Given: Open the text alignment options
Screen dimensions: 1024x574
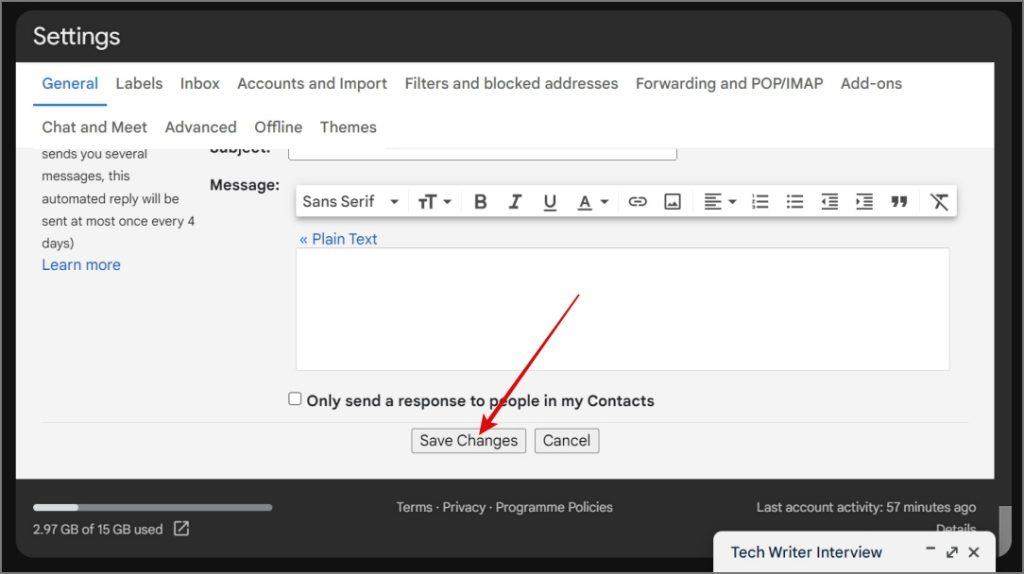Looking at the screenshot, I should click(x=720, y=202).
